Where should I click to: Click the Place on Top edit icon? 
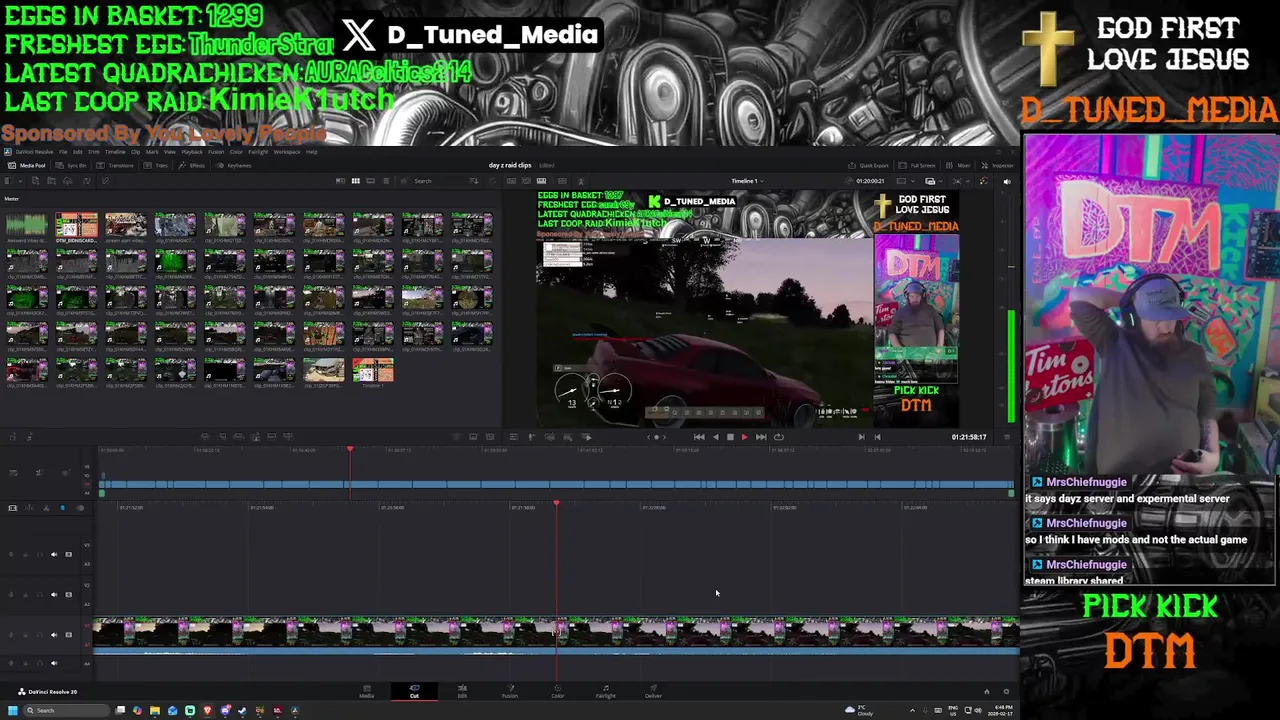272,436
